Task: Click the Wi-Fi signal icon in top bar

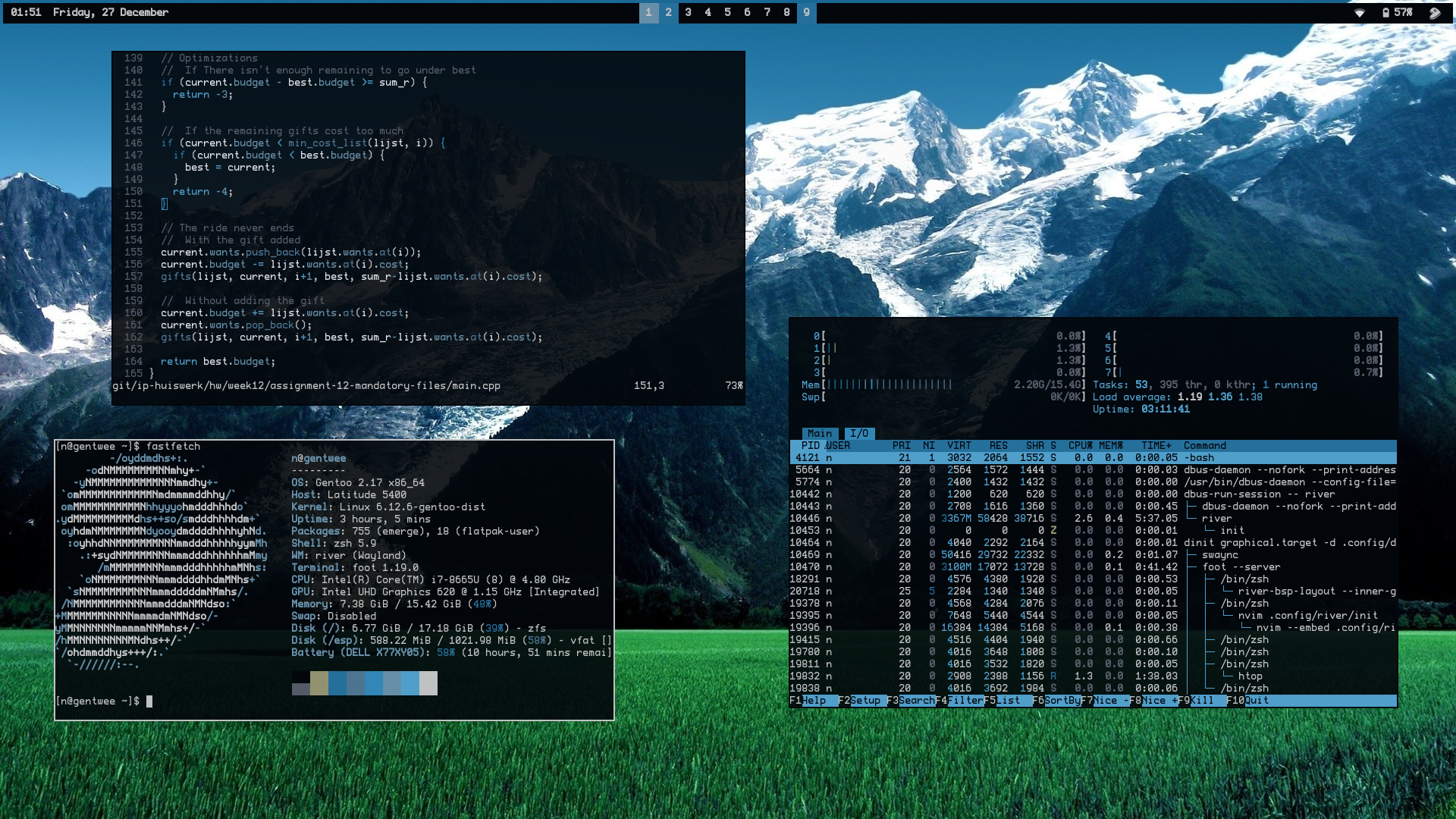Action: pyautogui.click(x=1360, y=13)
